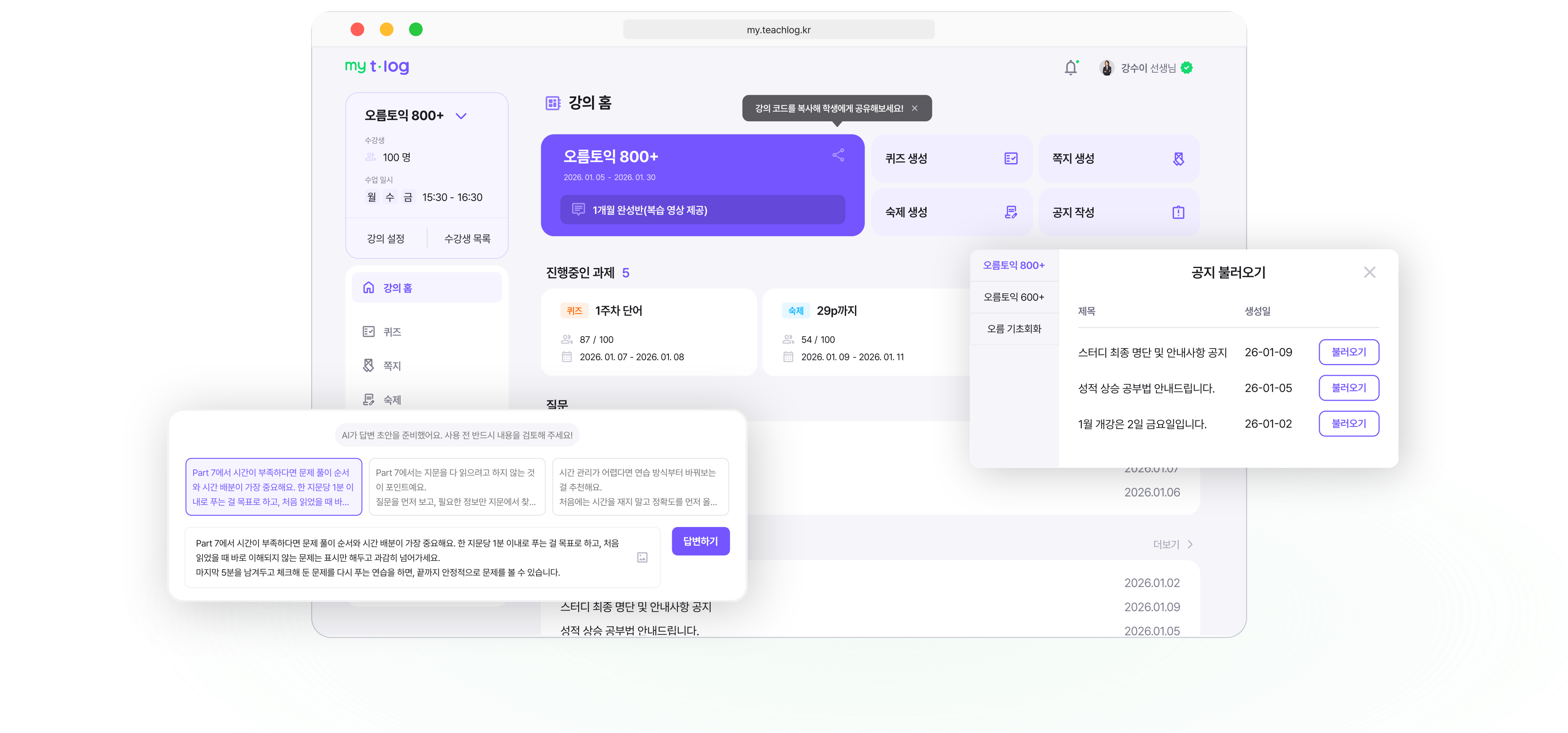Click the 1개월 완성반(복습 영상 제공) banner
The image size is (1568, 733).
pyautogui.click(x=702, y=210)
